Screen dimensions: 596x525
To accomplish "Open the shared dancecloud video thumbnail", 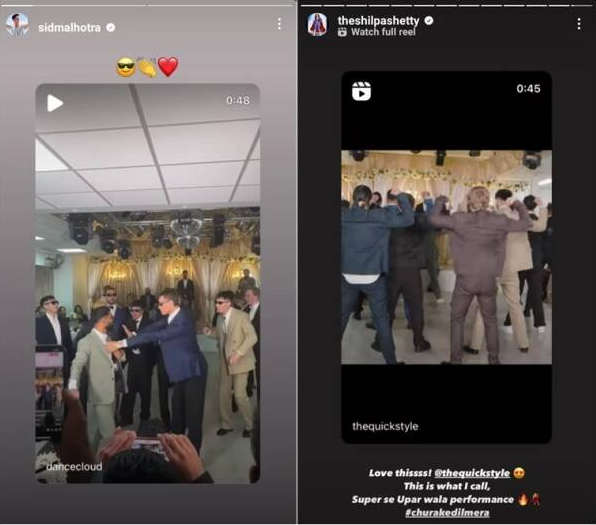I will [148, 284].
